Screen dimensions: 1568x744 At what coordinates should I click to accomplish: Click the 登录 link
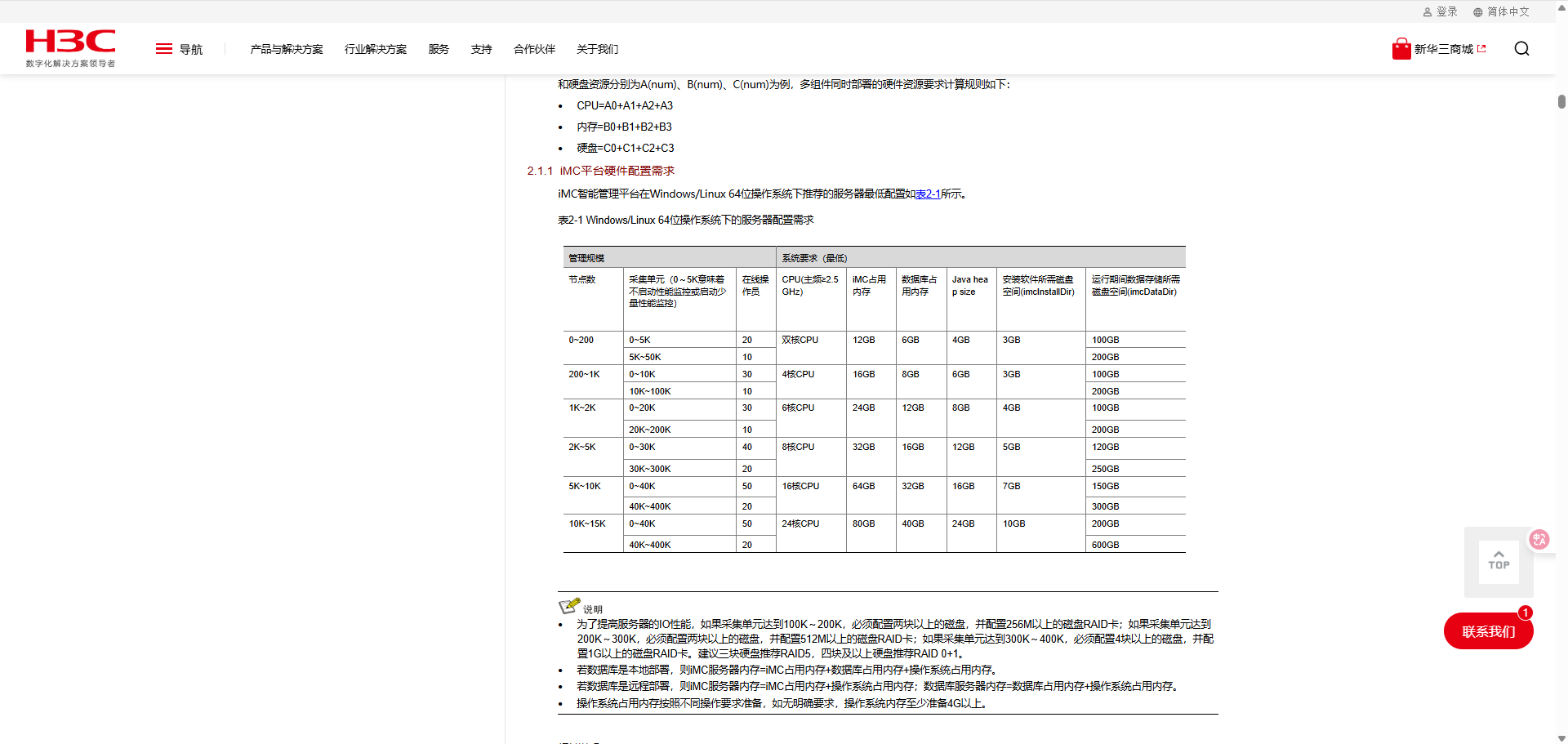[1447, 12]
